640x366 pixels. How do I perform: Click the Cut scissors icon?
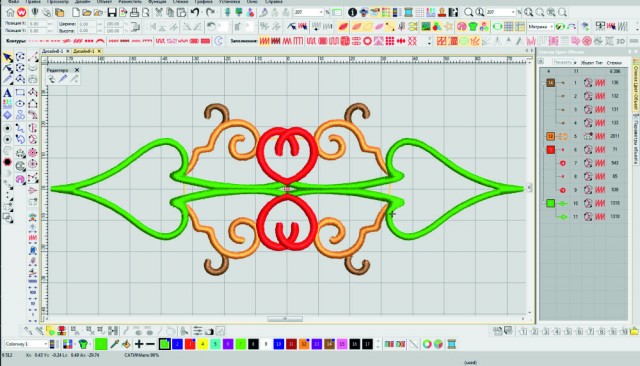click(159, 13)
